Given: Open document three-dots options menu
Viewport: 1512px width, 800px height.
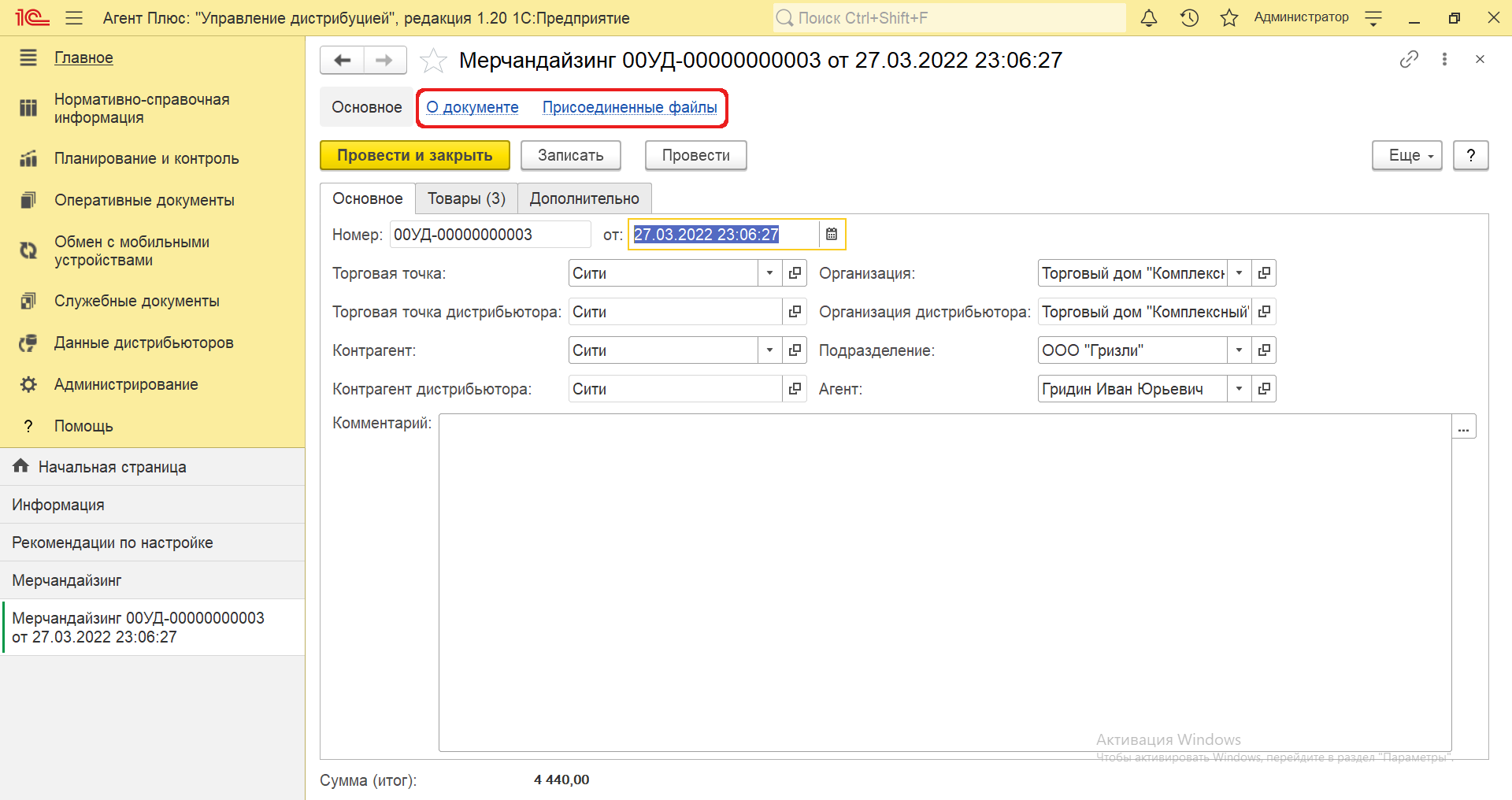Looking at the screenshot, I should point(1444,59).
